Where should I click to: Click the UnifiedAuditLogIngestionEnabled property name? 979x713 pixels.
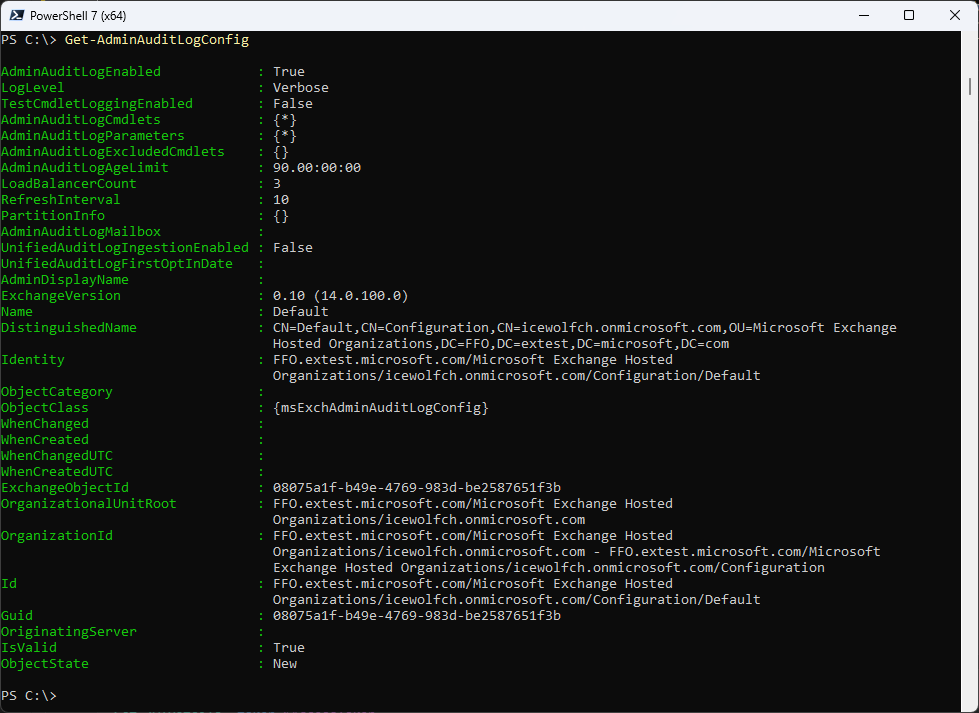[125, 248]
